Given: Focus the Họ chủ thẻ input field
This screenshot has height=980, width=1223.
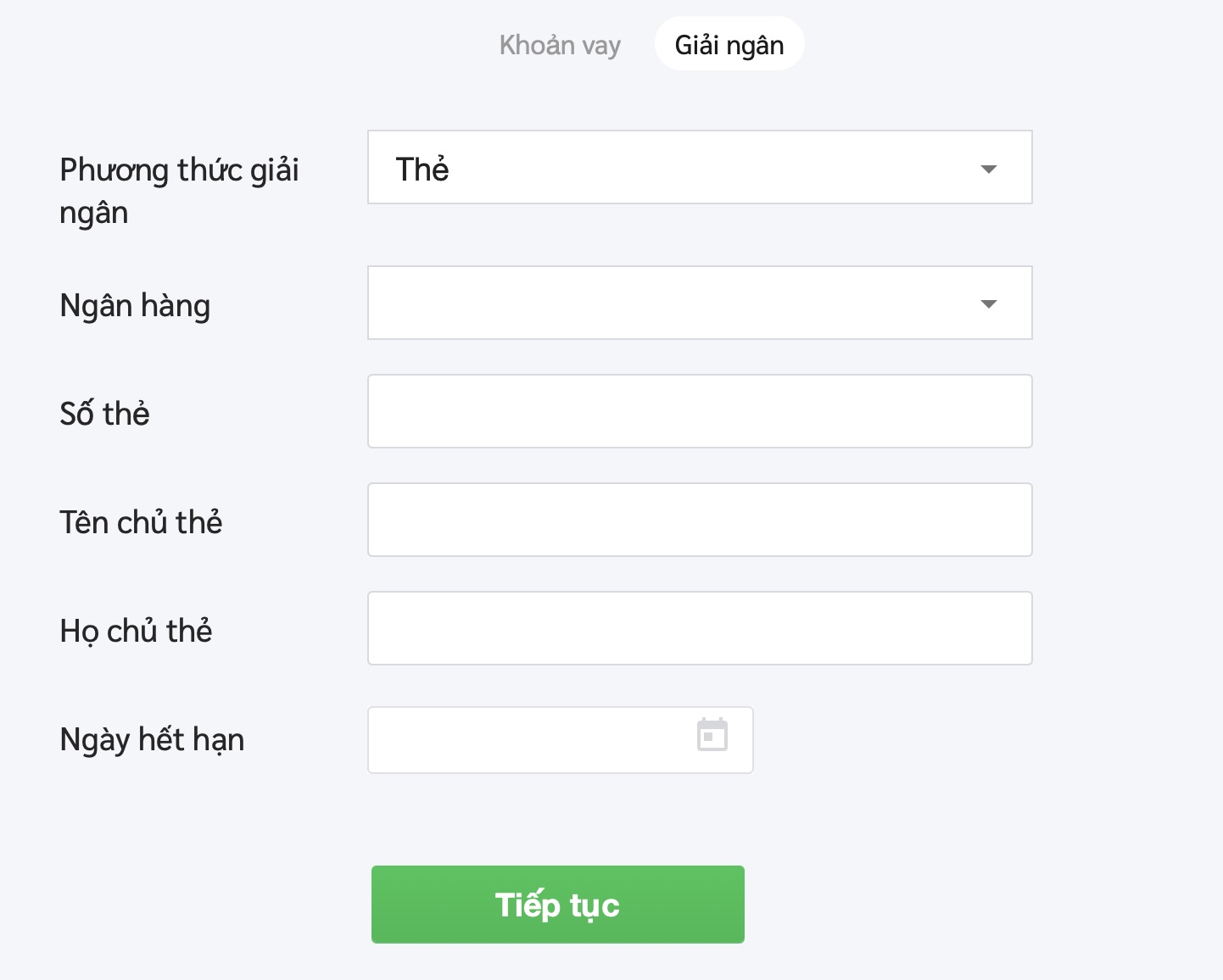Looking at the screenshot, I should pos(699,629).
